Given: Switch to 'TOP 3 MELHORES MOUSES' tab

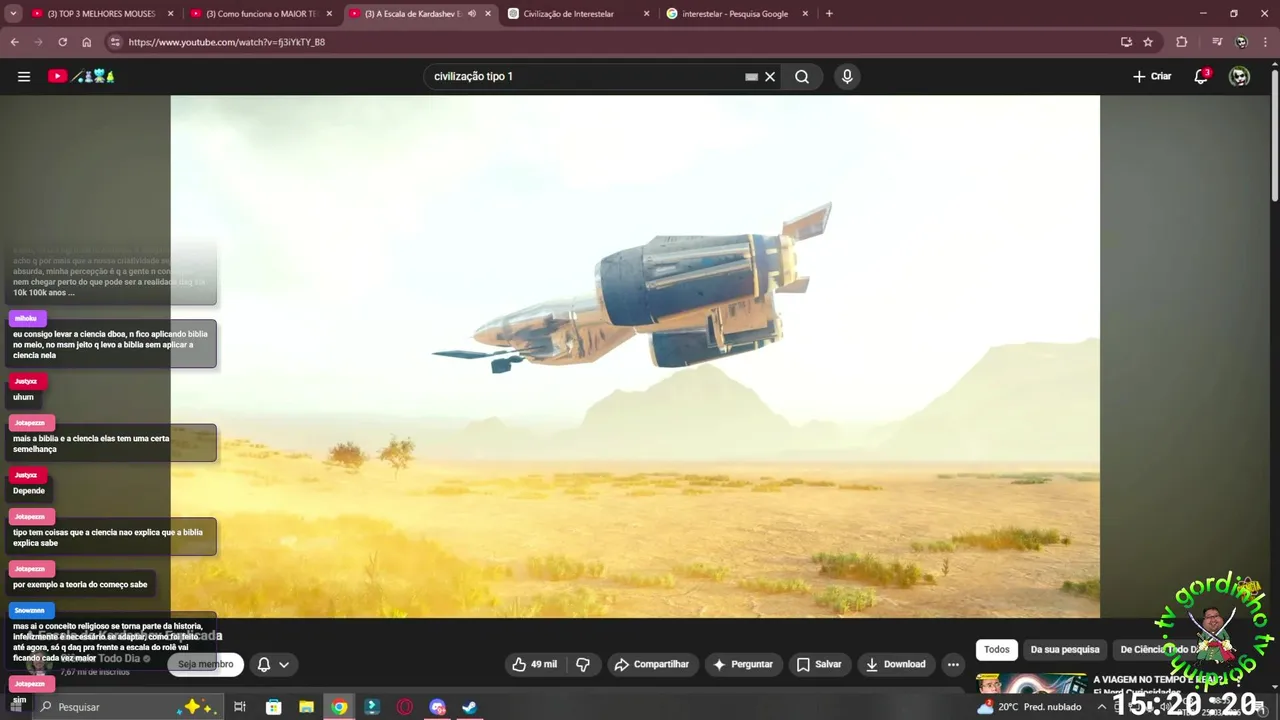Looking at the screenshot, I should click(100, 14).
